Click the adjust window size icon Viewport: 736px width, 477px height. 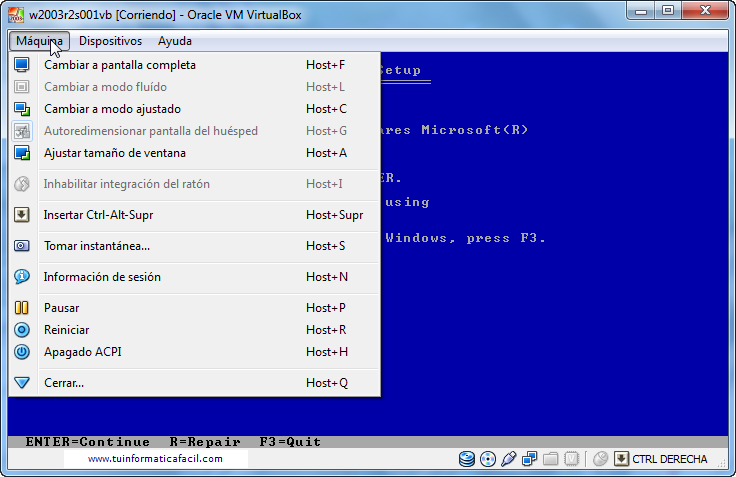22,153
